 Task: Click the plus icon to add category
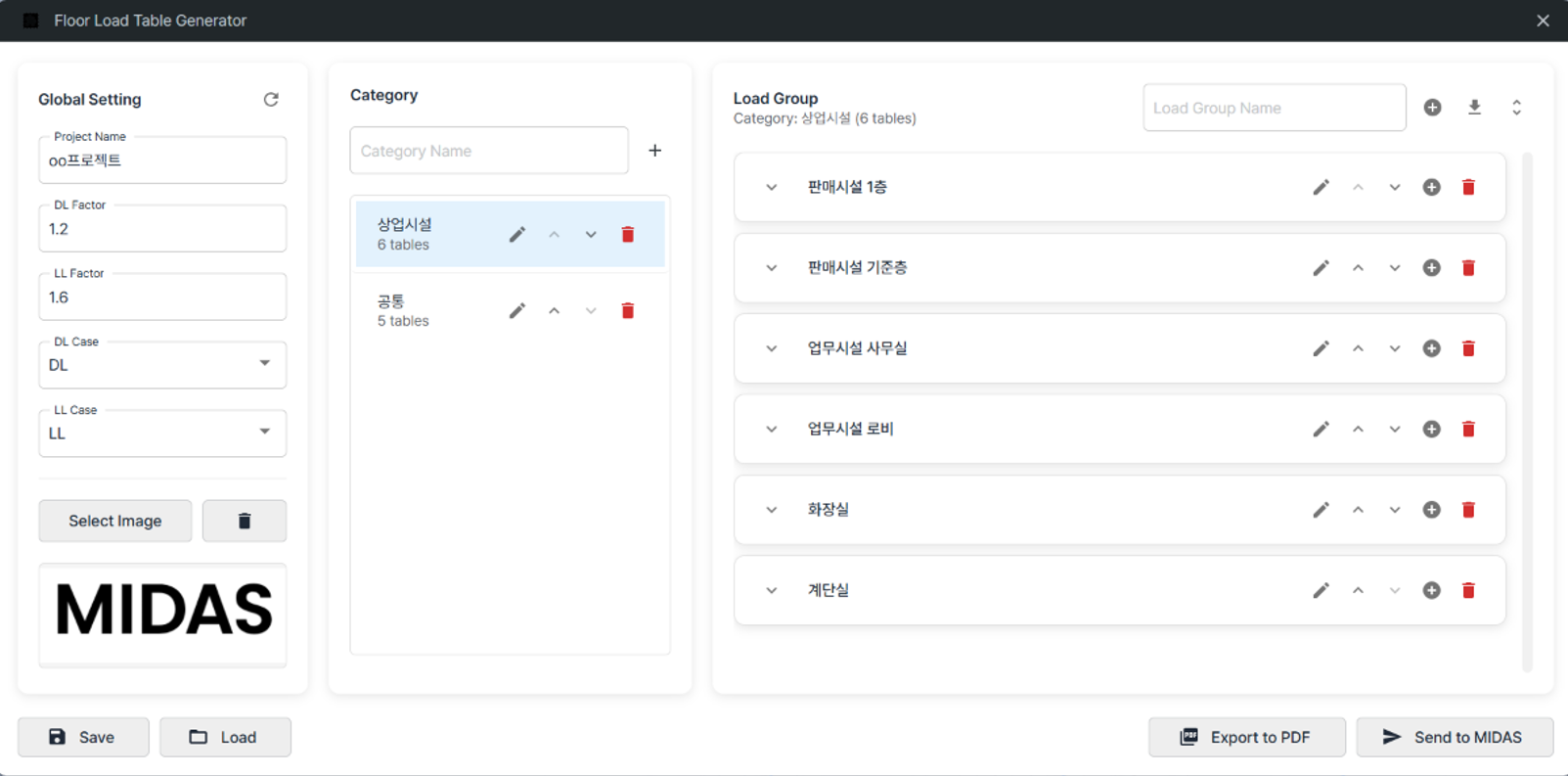click(x=654, y=151)
